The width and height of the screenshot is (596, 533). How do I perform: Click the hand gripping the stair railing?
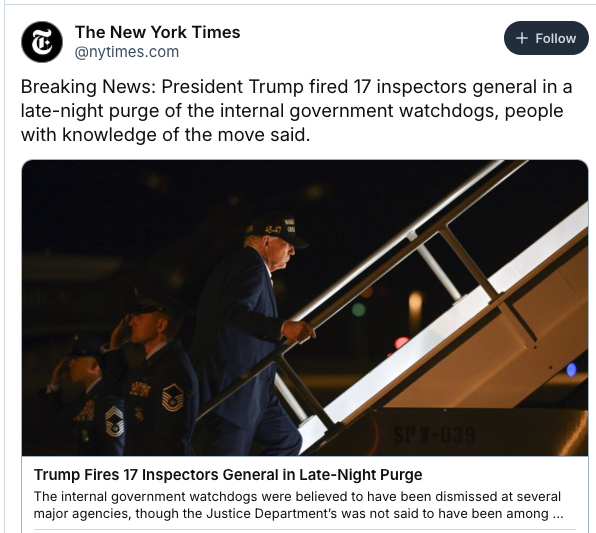point(300,330)
